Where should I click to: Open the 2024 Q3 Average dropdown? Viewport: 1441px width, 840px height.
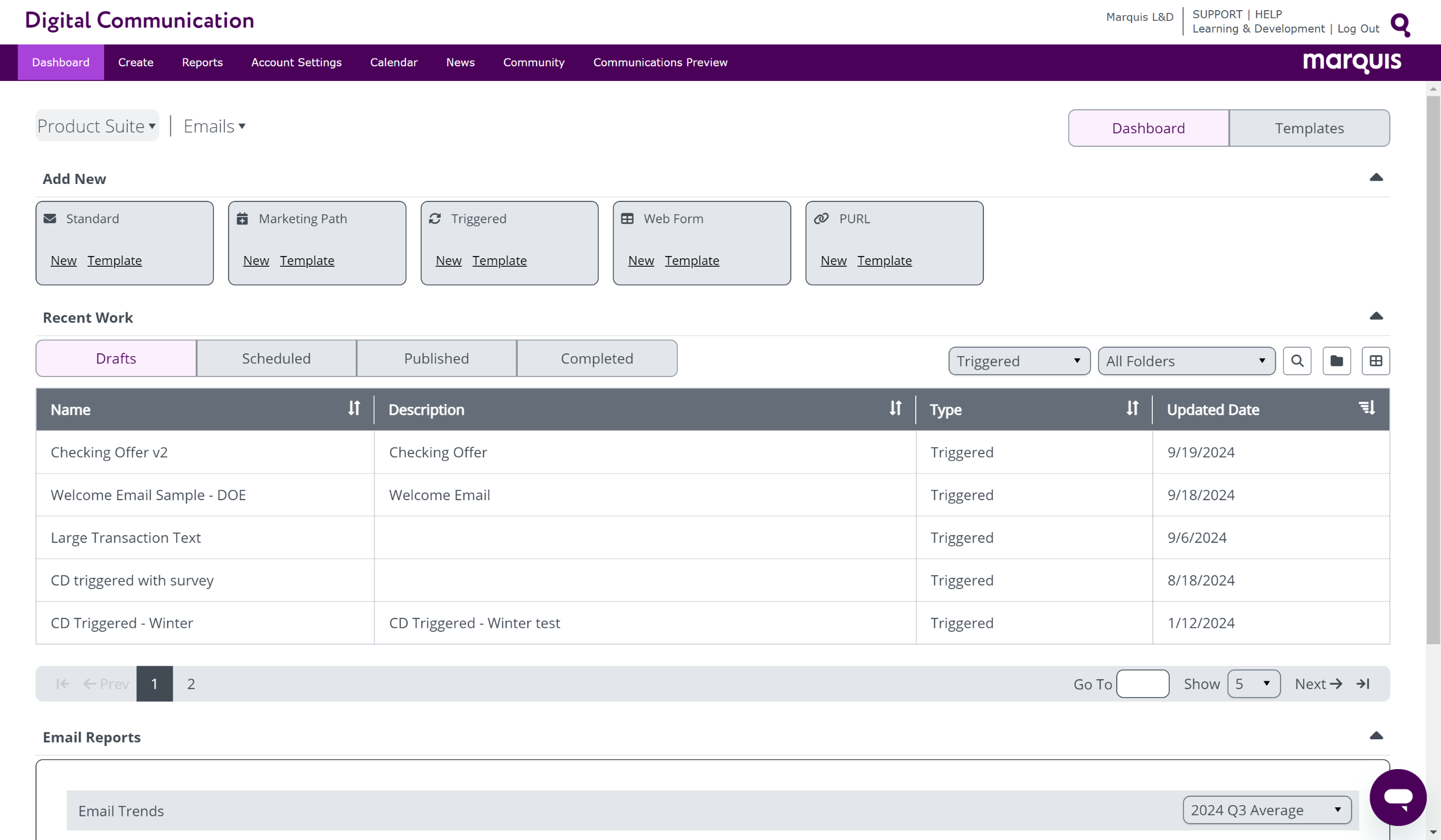[1267, 810]
